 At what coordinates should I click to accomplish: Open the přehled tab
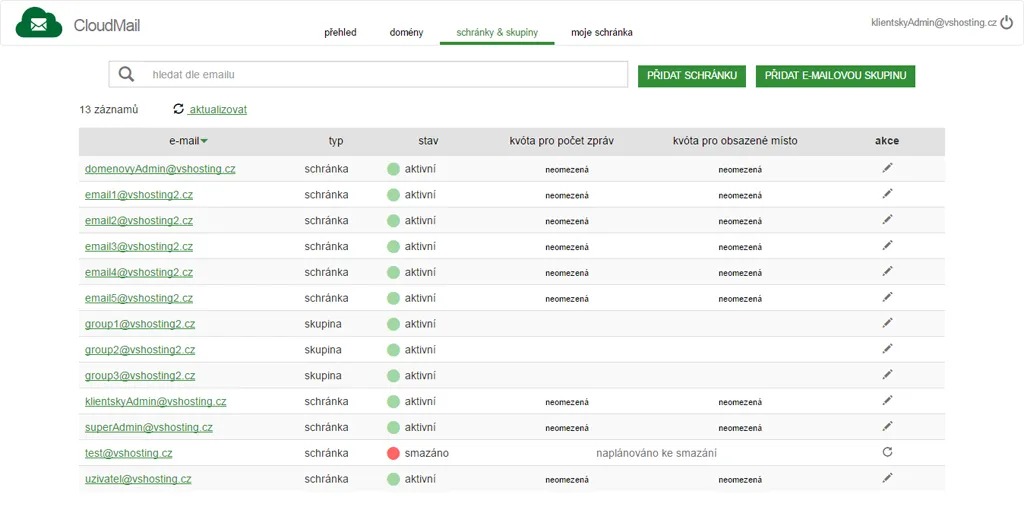[x=340, y=32]
